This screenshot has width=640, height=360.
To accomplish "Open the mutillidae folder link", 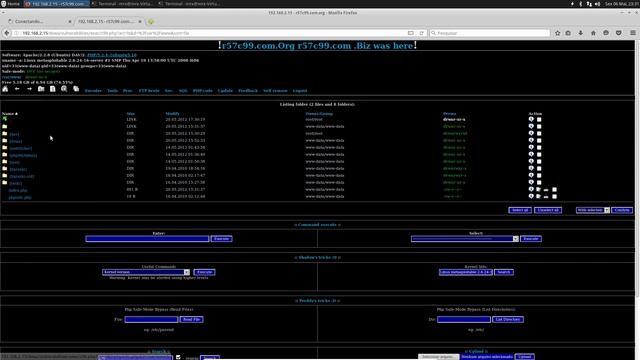I will click(21, 148).
